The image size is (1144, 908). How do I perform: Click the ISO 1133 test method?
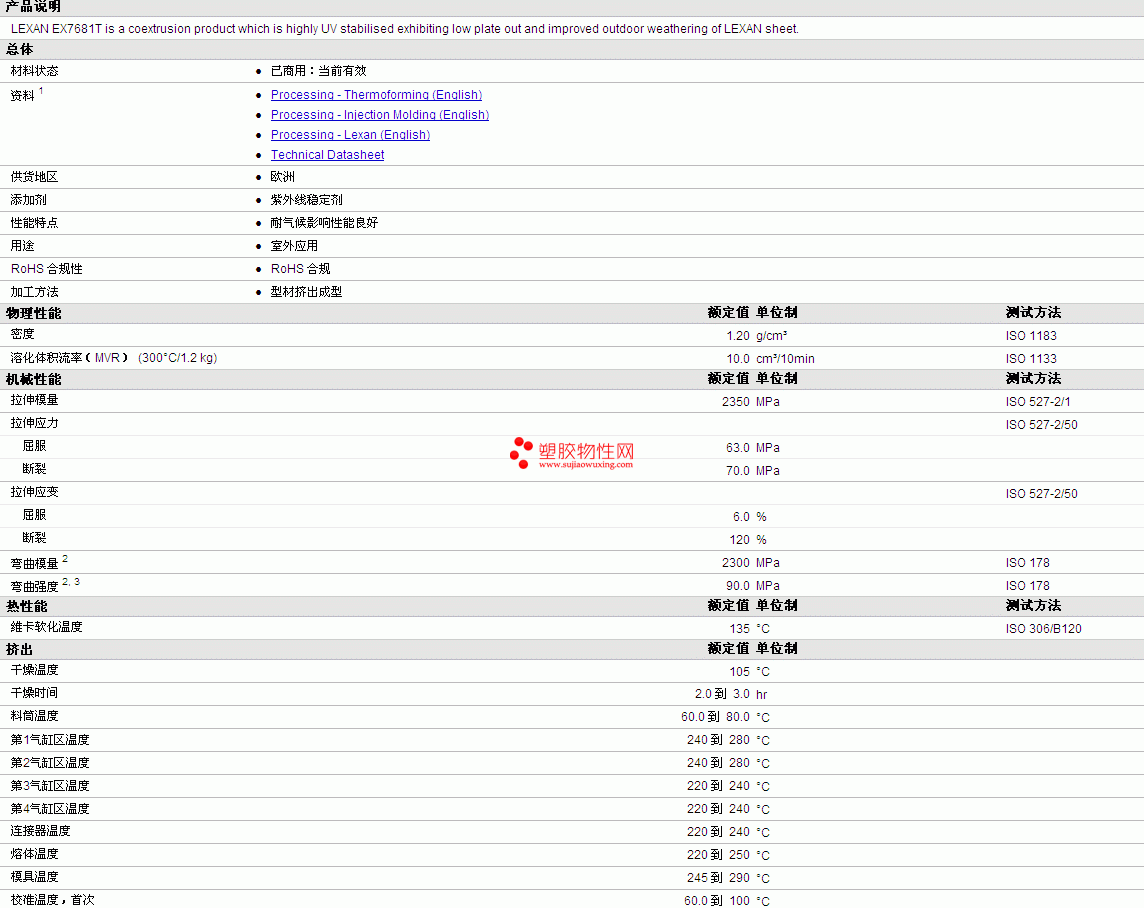(x=1031, y=358)
